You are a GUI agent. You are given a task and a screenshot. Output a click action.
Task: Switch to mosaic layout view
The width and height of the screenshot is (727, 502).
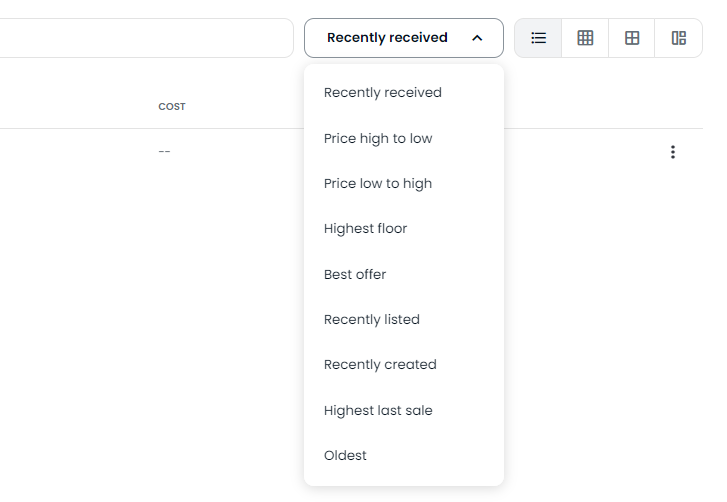coord(679,38)
